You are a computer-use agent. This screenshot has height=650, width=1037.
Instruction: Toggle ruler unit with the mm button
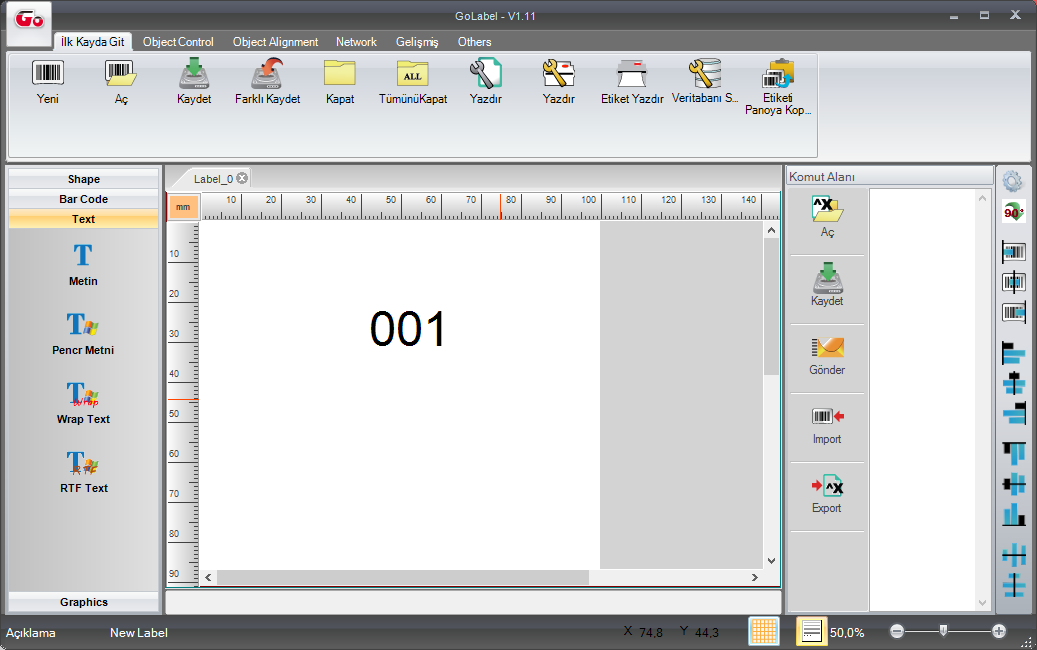183,207
